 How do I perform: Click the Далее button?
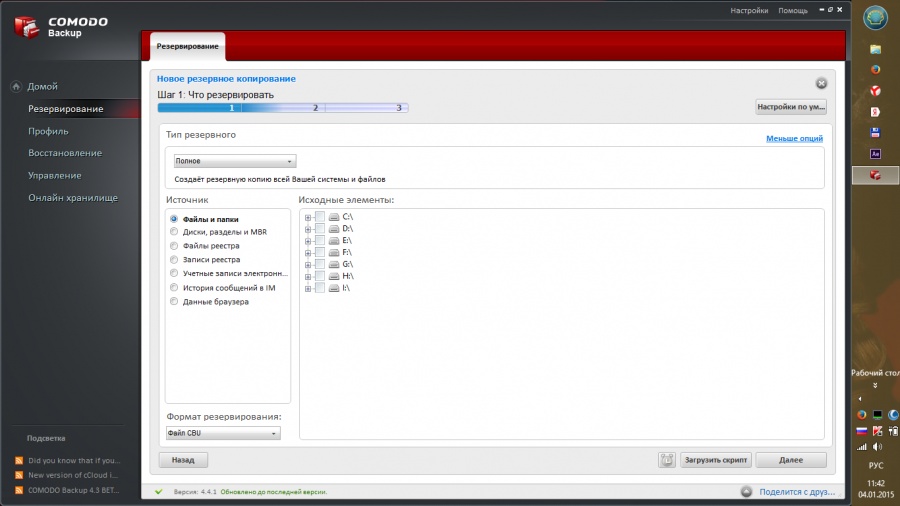791,460
